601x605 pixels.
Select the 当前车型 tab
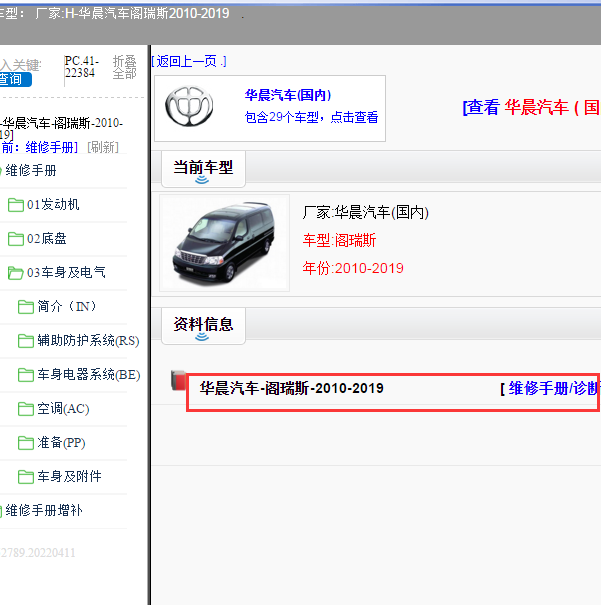tap(203, 169)
